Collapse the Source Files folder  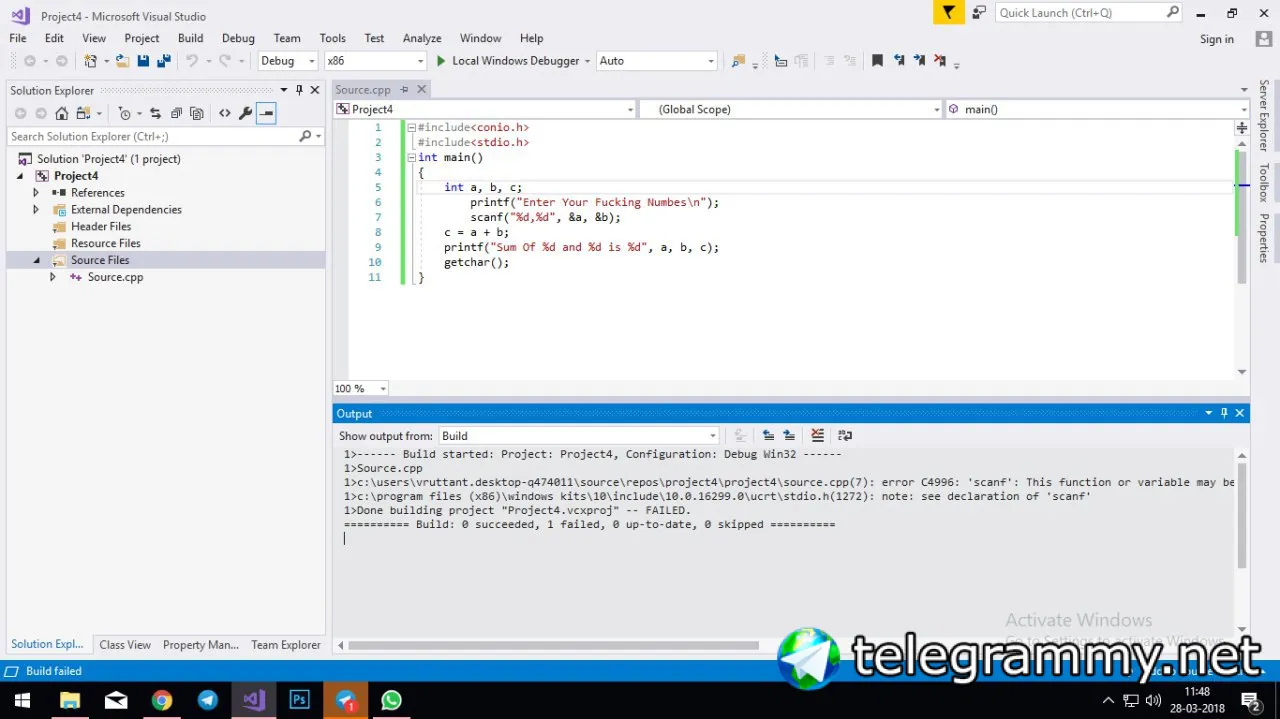pyautogui.click(x=36, y=260)
